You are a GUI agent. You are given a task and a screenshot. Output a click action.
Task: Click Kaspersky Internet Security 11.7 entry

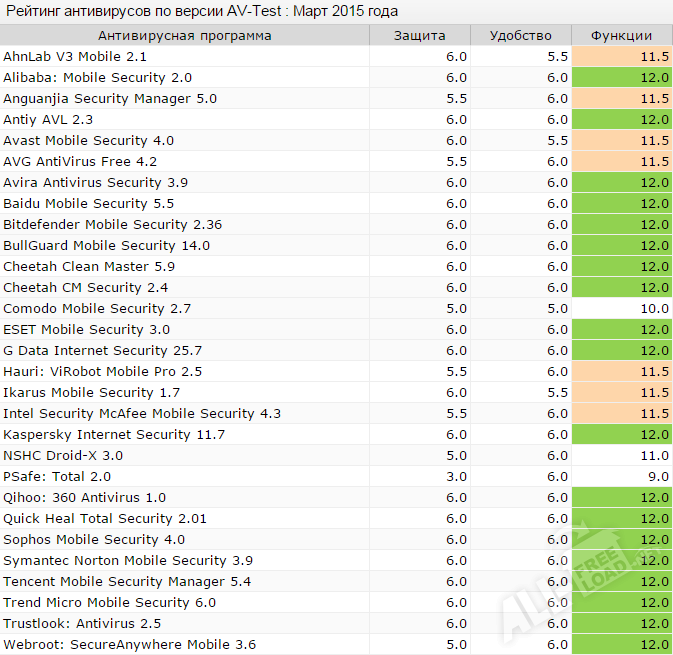[114, 435]
